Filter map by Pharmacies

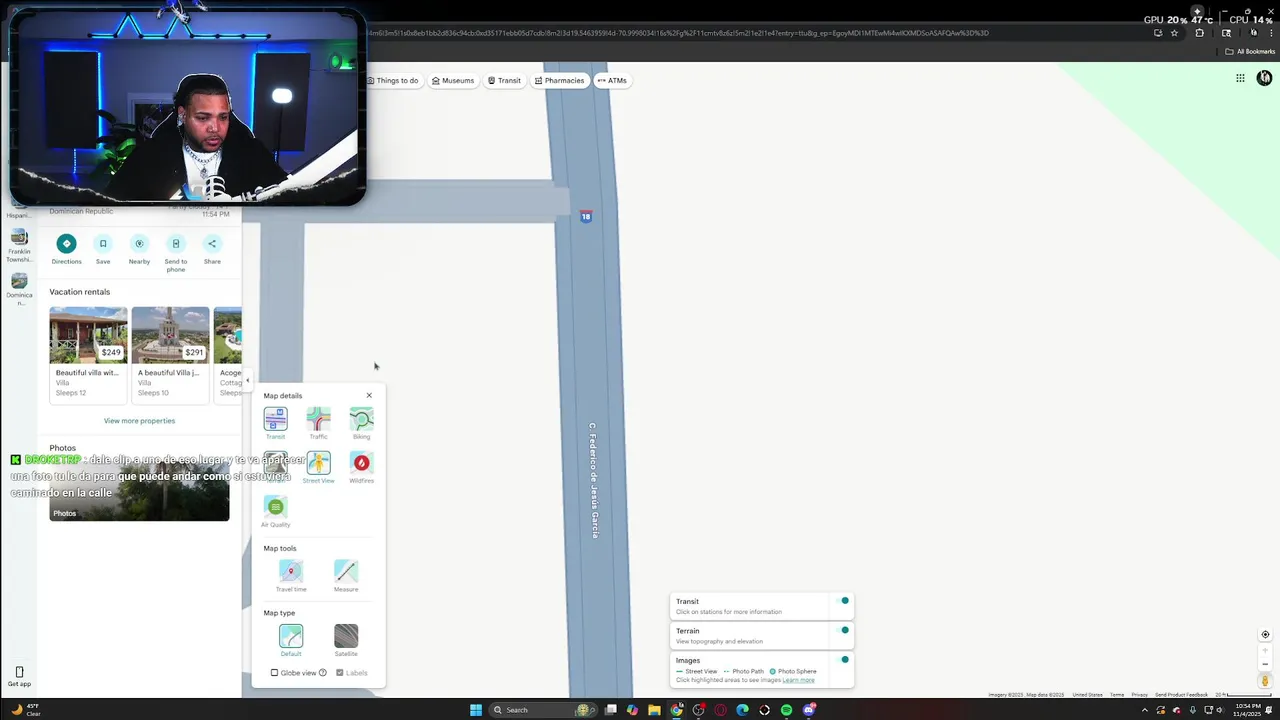point(559,80)
